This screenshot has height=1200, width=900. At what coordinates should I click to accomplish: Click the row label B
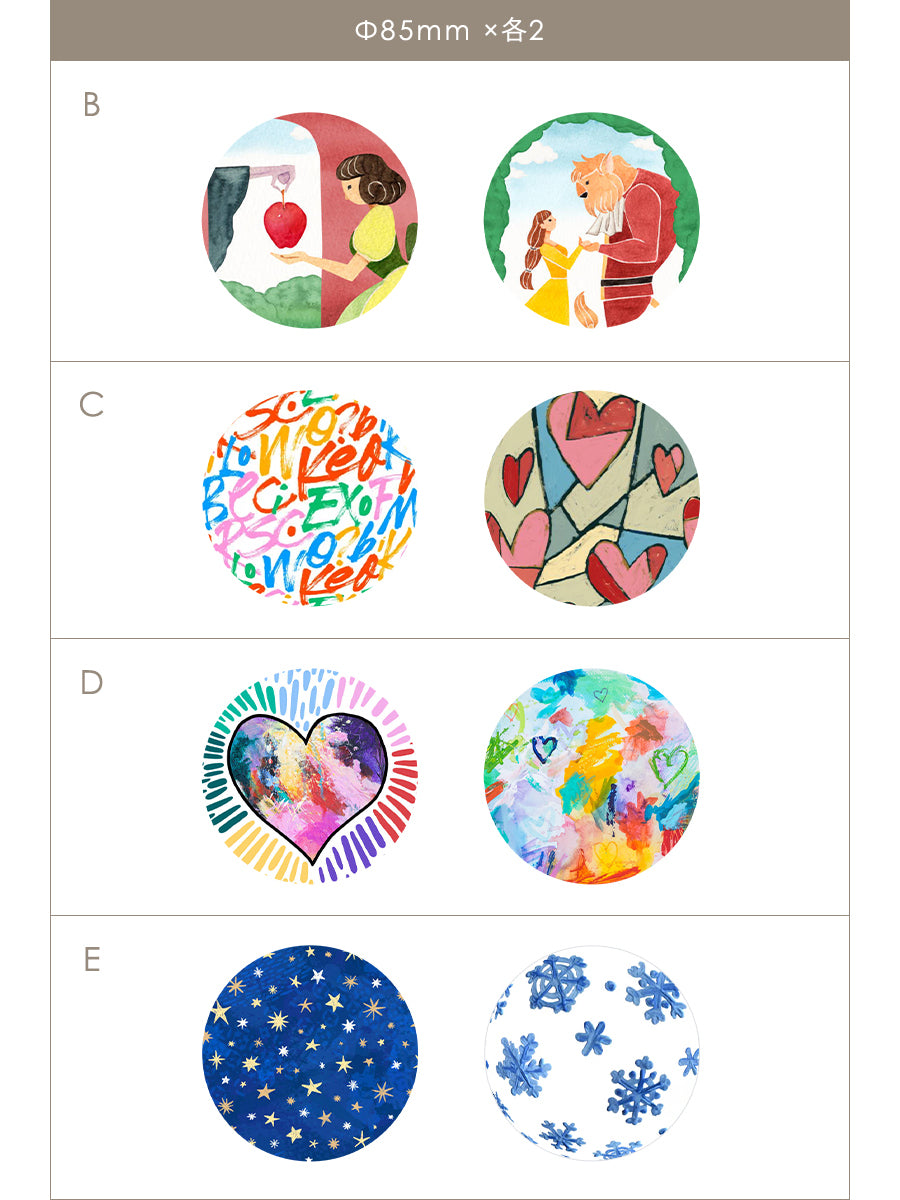pos(91,105)
